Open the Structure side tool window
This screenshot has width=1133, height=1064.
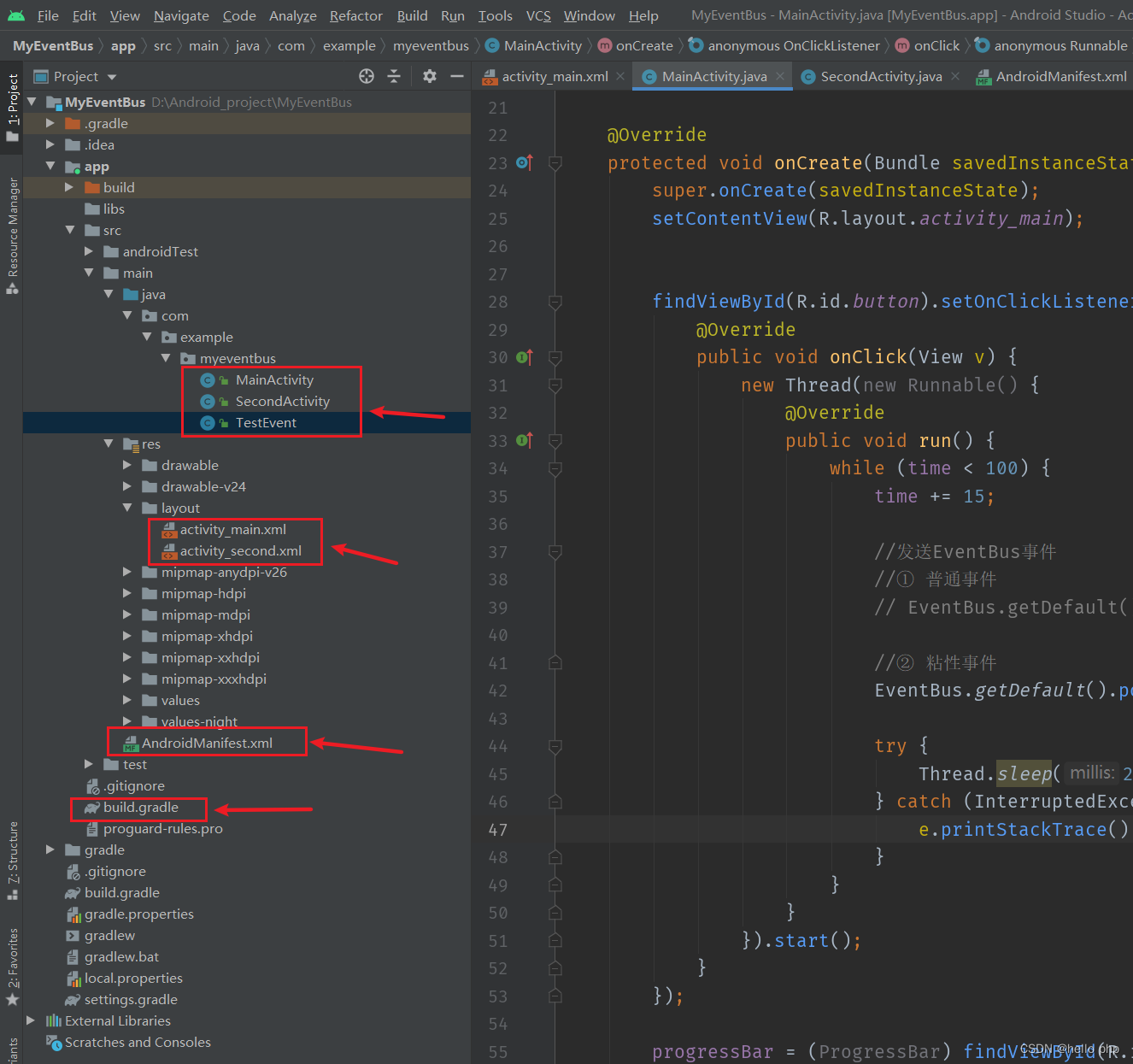pos(12,861)
